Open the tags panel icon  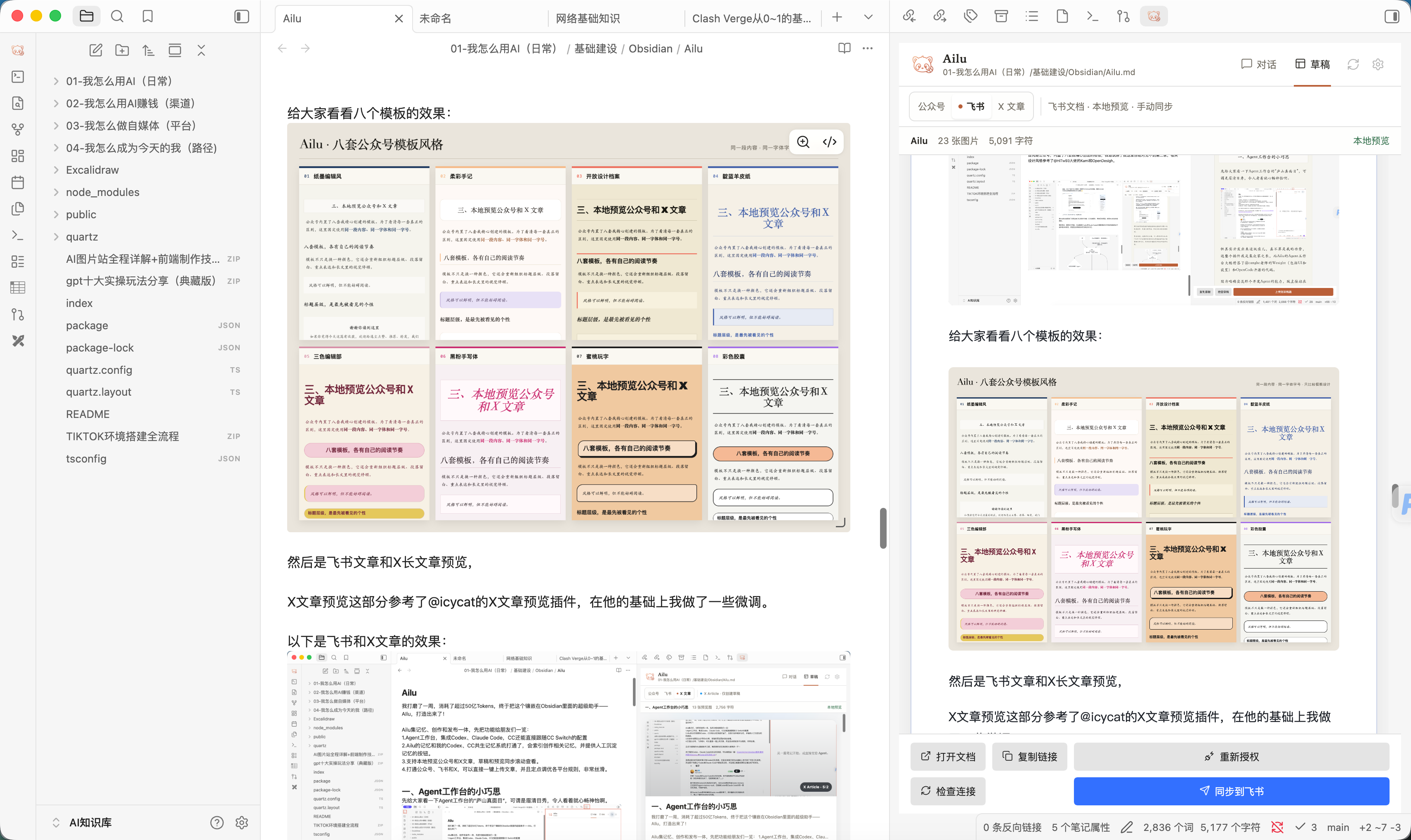tap(971, 17)
